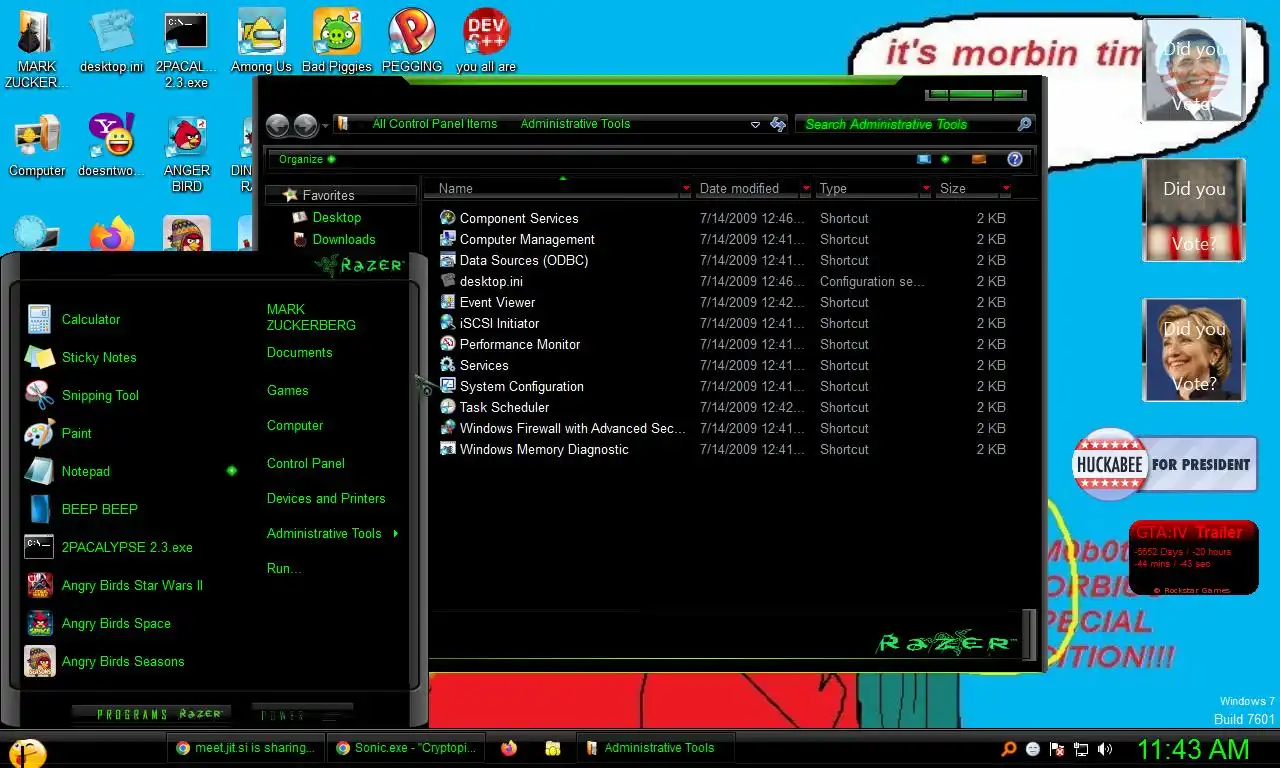Expand the Administrative Tools submenu arrow
Viewport: 1280px width, 768px height.
(396, 533)
